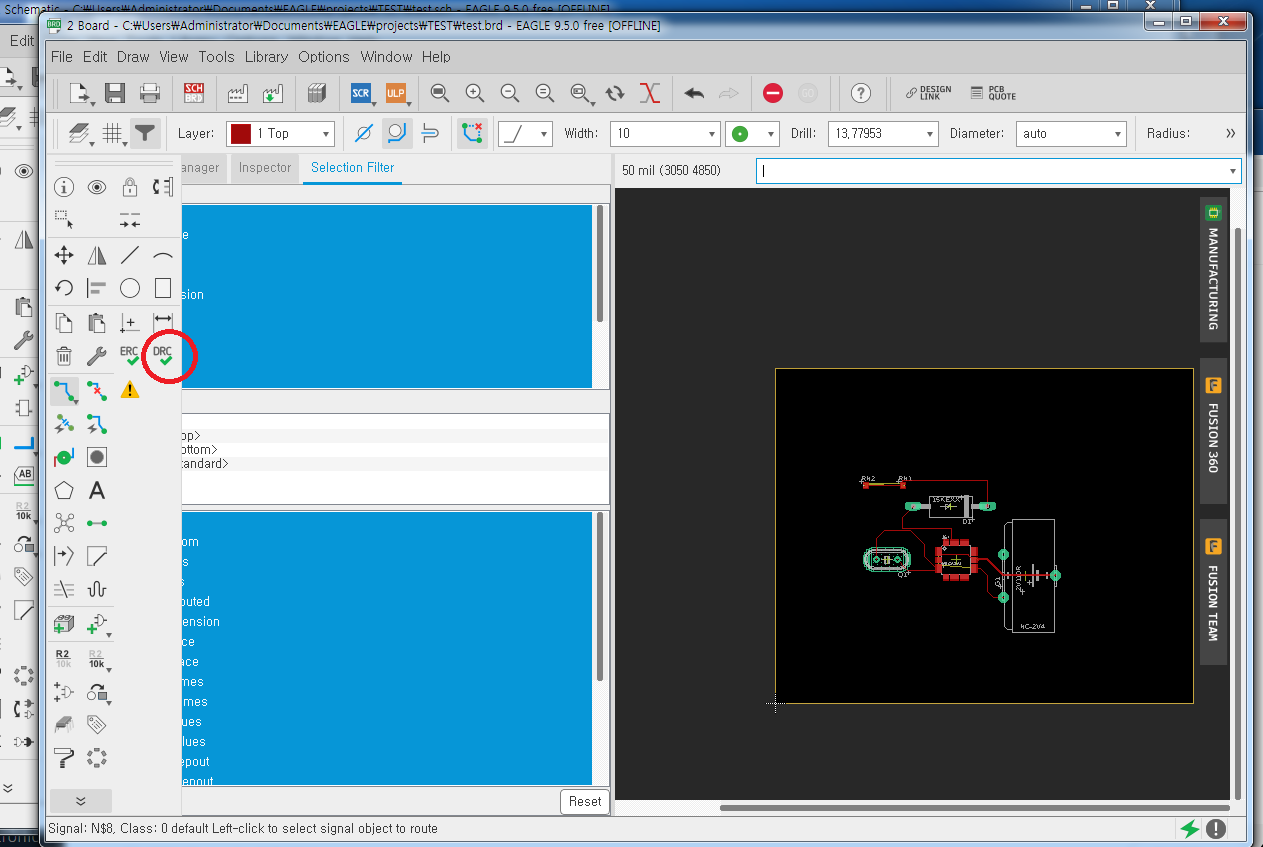Select the Line drawing tool
The width and height of the screenshot is (1263, 847).
(x=130, y=255)
